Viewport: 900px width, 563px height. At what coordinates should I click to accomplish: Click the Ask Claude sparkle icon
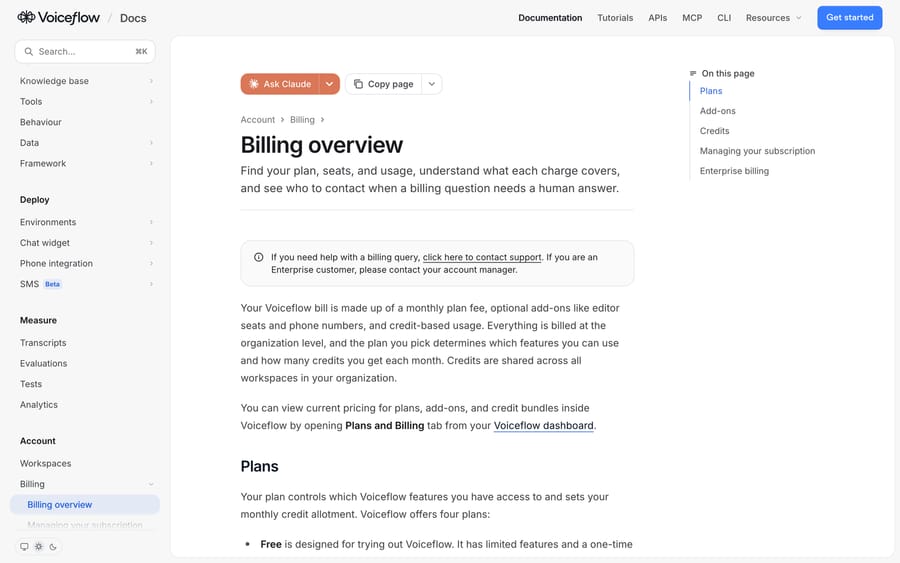(x=254, y=84)
